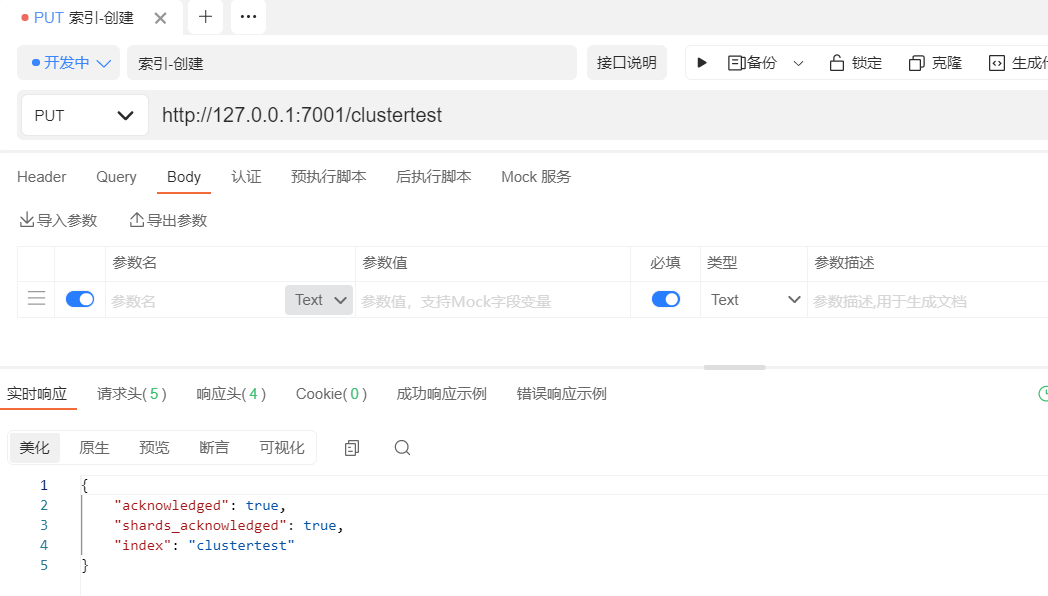Search response with magnifier icon

402,448
